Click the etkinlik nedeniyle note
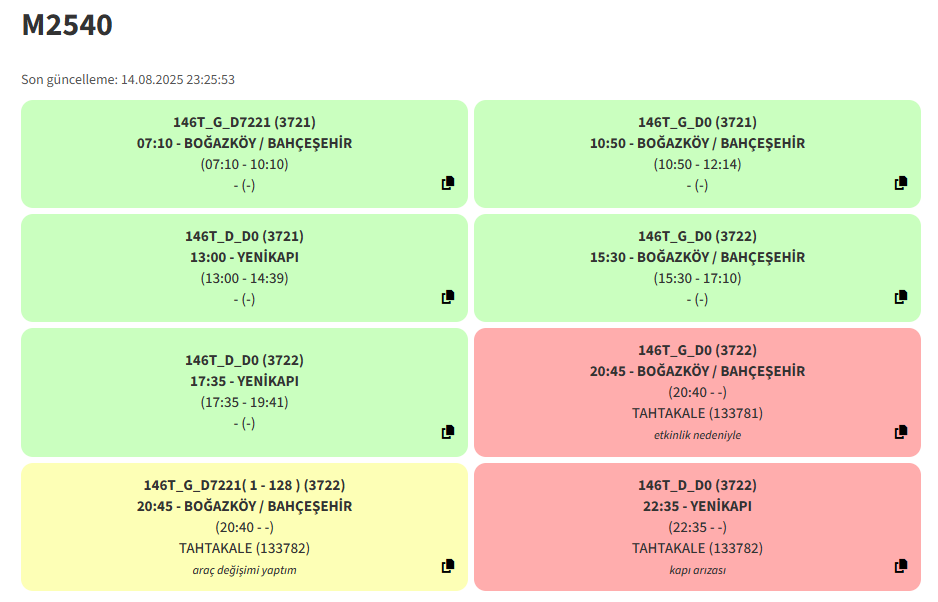This screenshot has height=602, width=938. [x=697, y=435]
